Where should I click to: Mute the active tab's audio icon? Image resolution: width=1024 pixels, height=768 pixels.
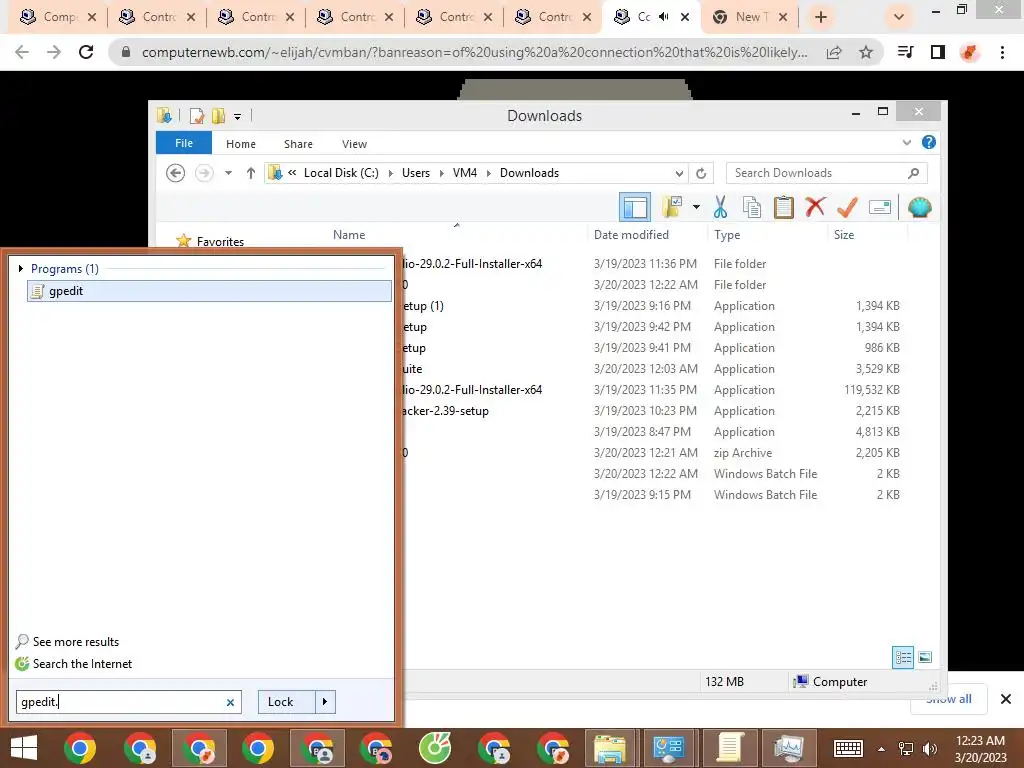[664, 17]
